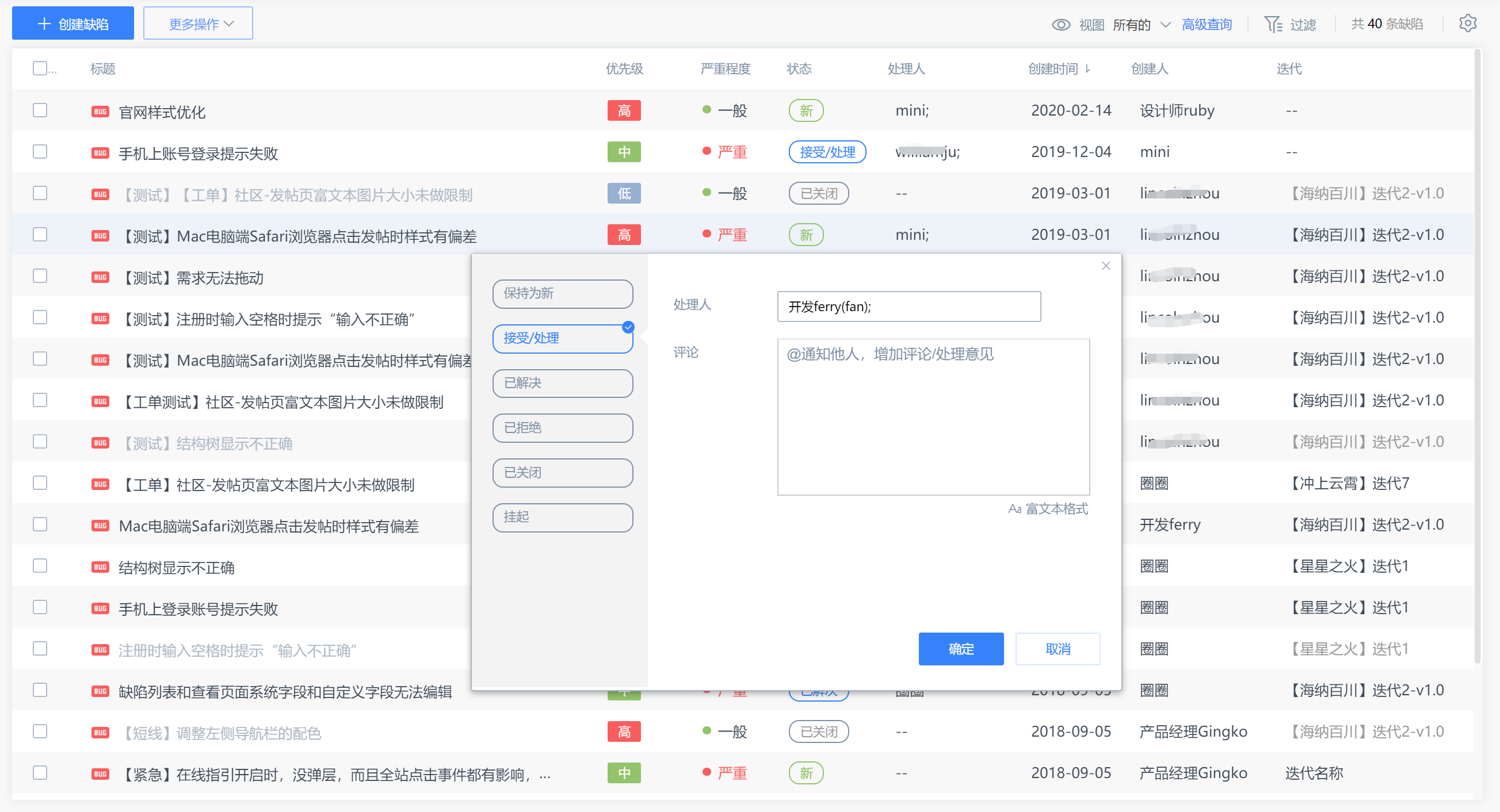Click the eye icon beside 视图

tap(1061, 25)
